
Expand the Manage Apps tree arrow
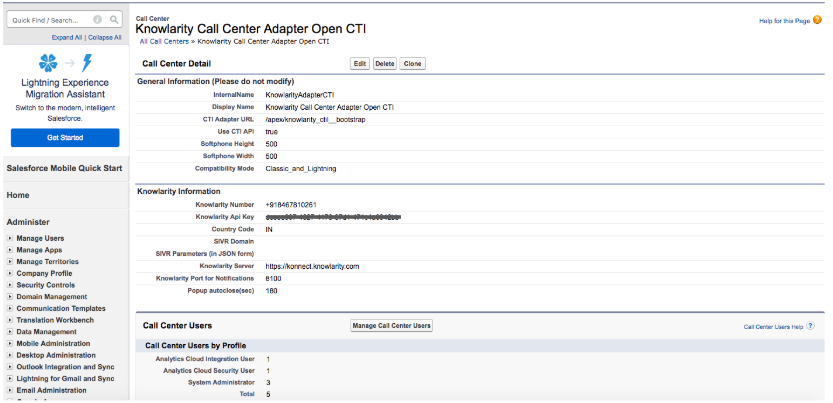coord(10,250)
